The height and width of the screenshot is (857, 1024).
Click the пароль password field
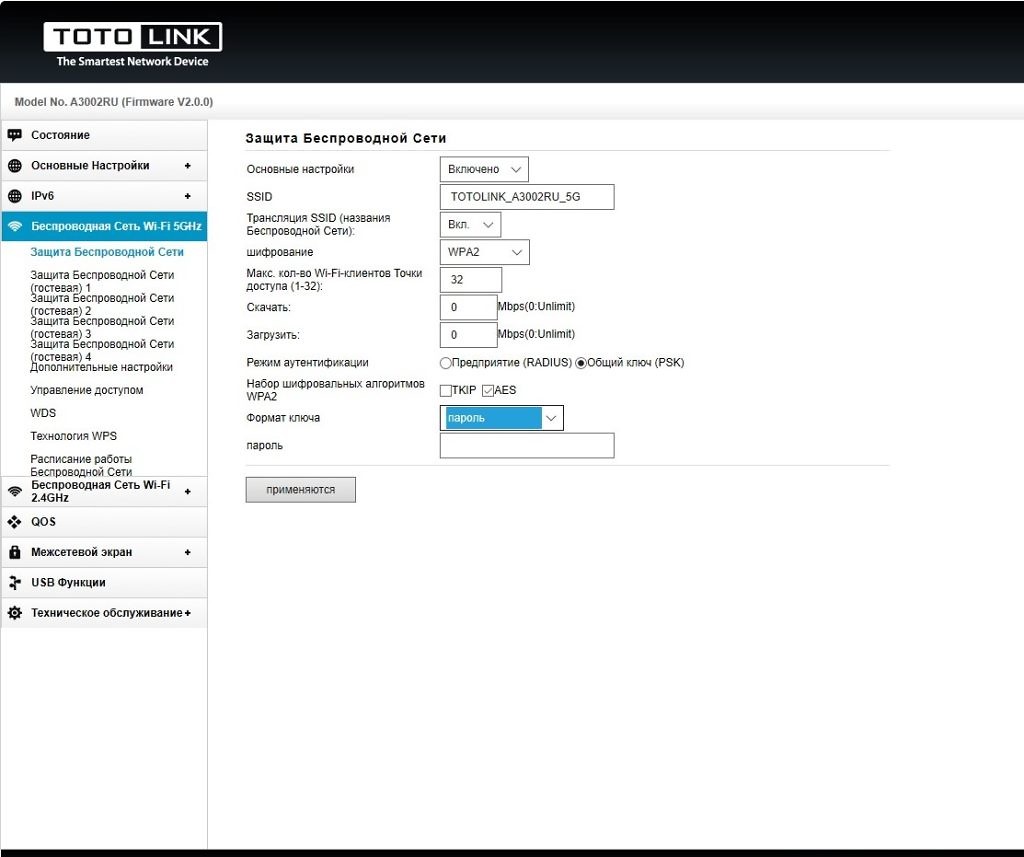(527, 445)
